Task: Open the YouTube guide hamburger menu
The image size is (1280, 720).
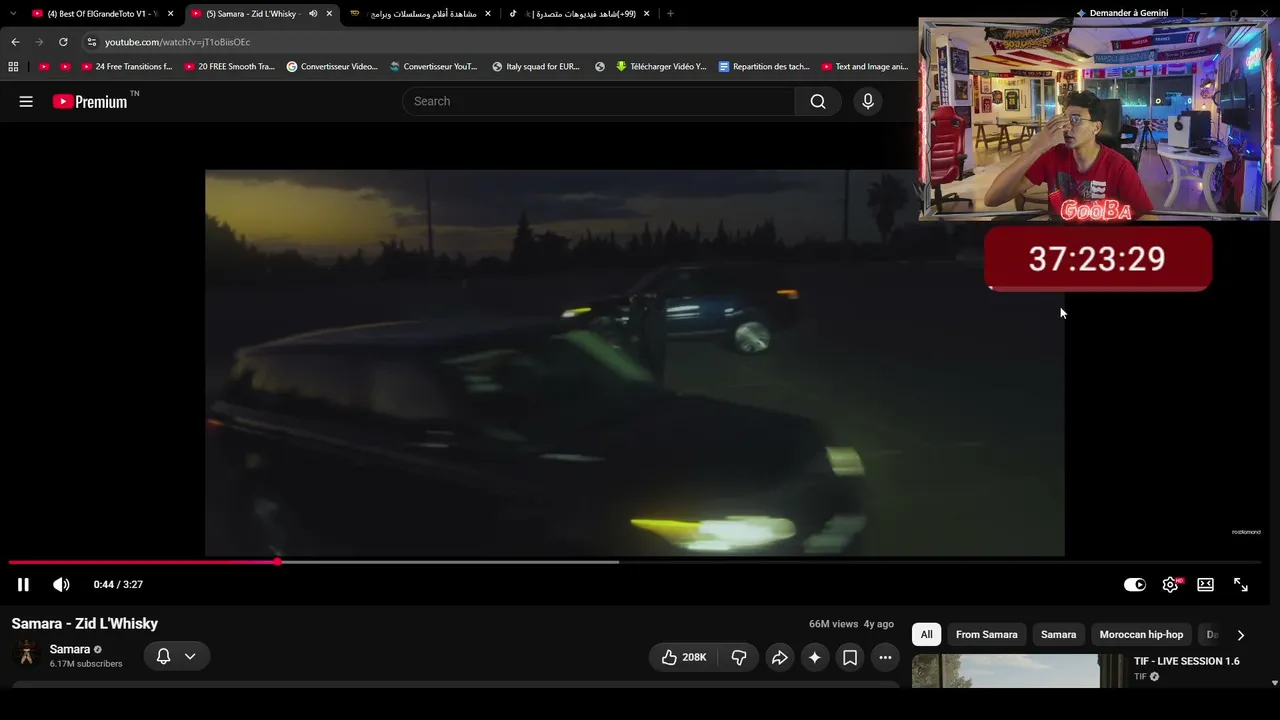Action: coord(26,101)
